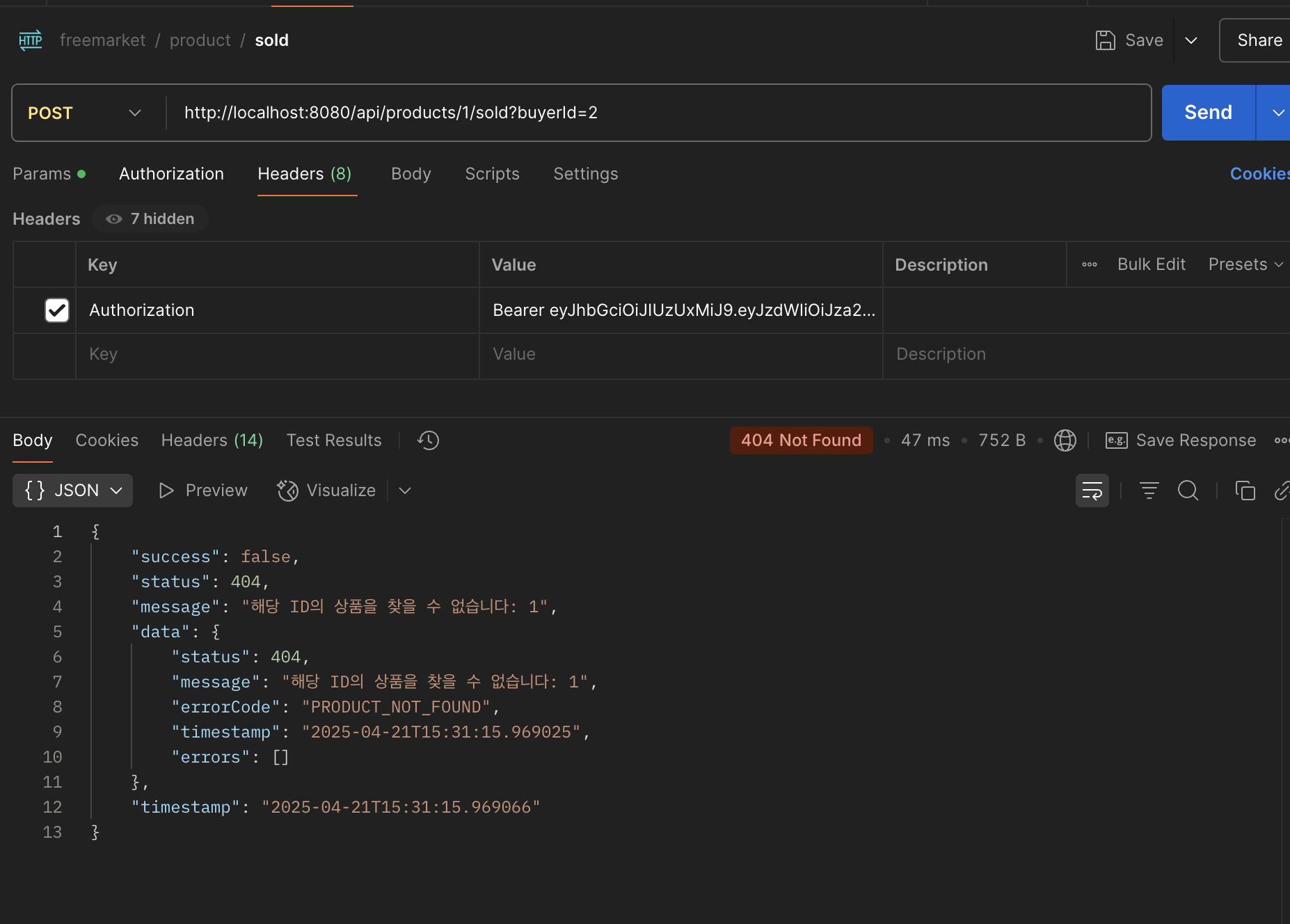Click the 404 Not Found status badge
The image size is (1290, 924).
pos(802,440)
